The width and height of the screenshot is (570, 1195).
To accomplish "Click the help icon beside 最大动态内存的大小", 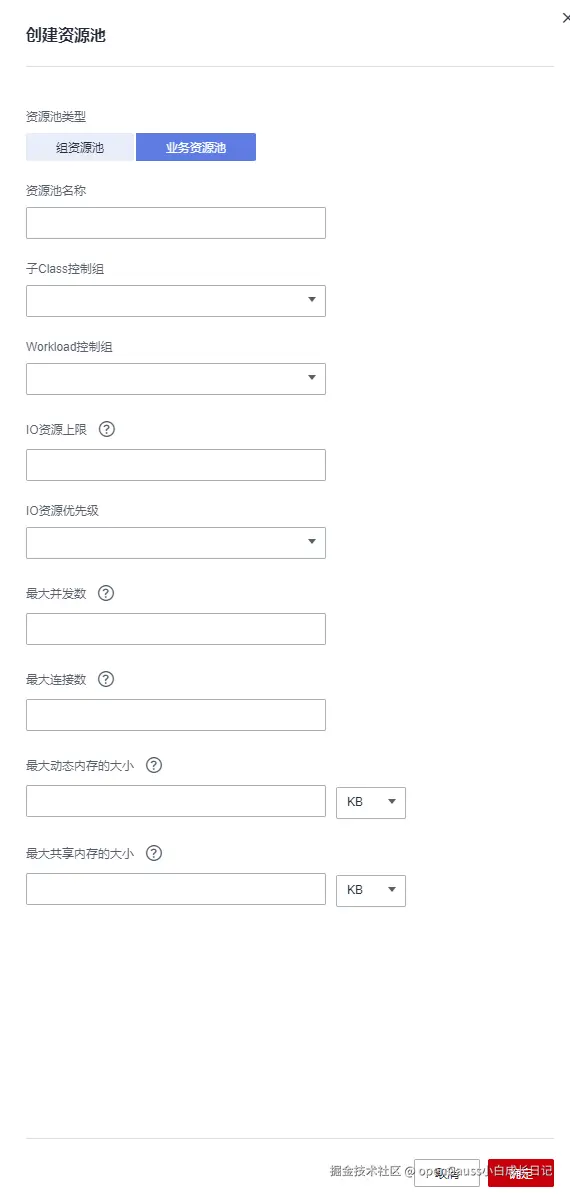I will [154, 766].
